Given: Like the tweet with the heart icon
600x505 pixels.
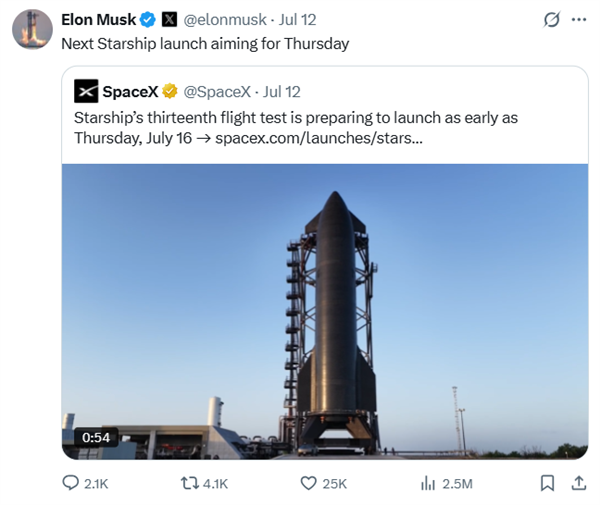Looking at the screenshot, I should point(308,483).
